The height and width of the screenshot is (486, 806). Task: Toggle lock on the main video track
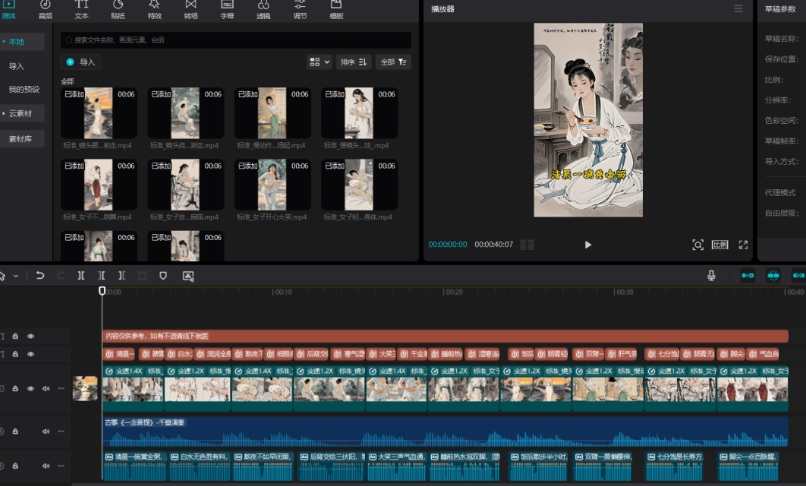point(15,388)
